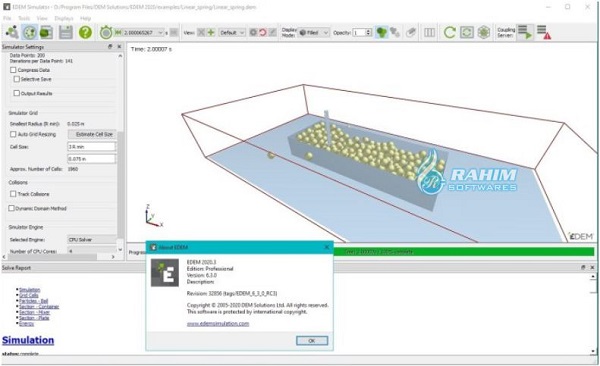Open the Energy report link

click(x=26, y=324)
